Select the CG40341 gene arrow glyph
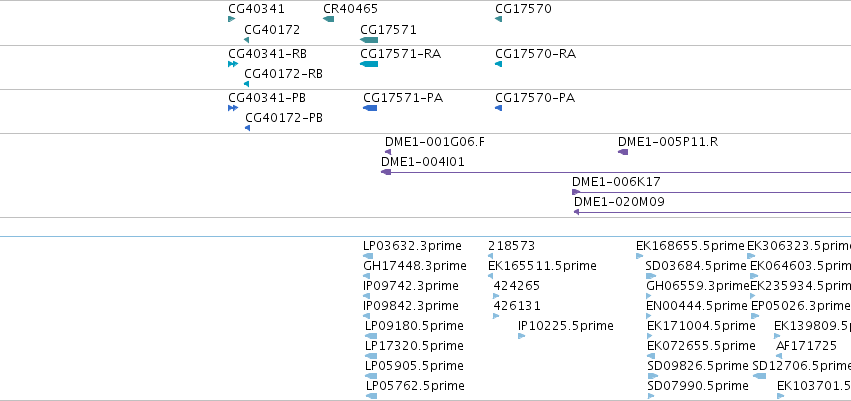The height and width of the screenshot is (401, 851). click(x=232, y=19)
